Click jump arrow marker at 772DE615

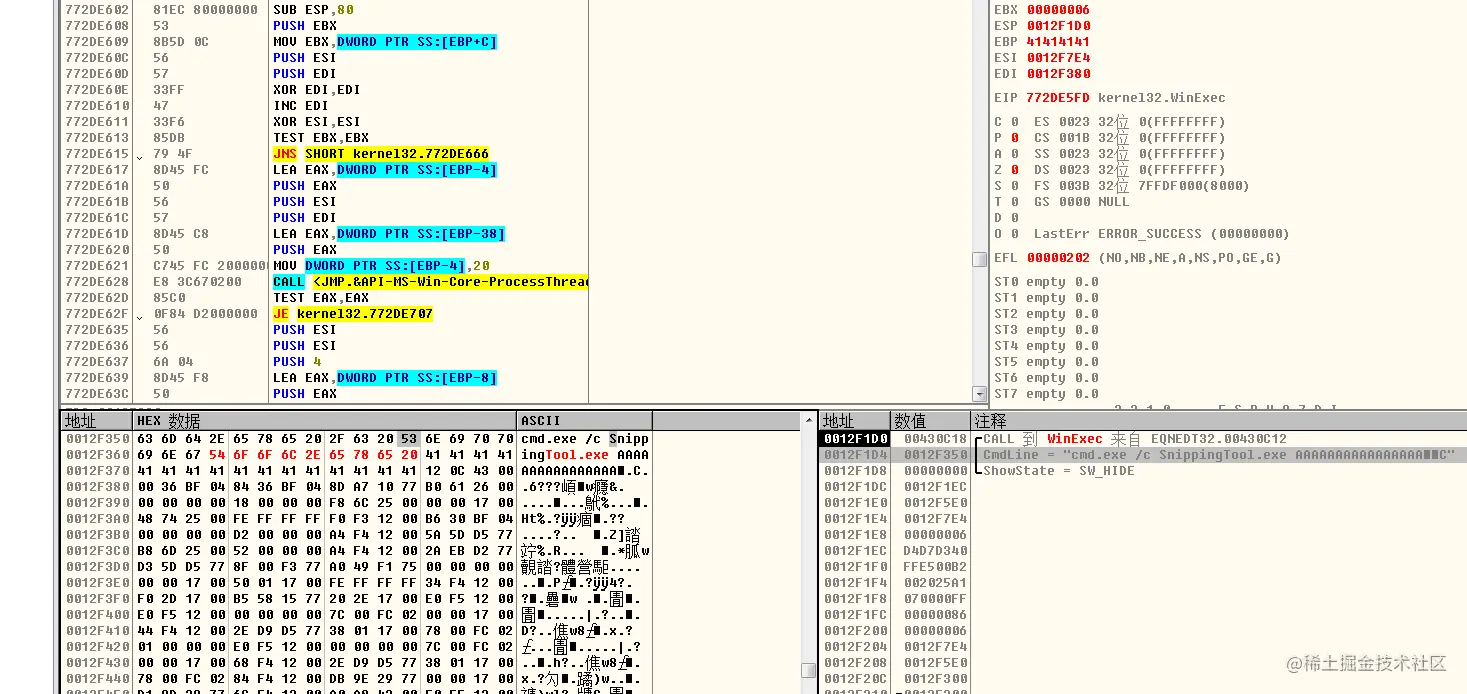click(x=141, y=155)
